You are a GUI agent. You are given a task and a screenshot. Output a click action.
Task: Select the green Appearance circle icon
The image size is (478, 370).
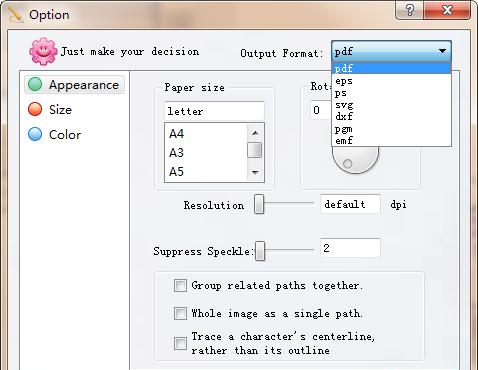click(35, 84)
